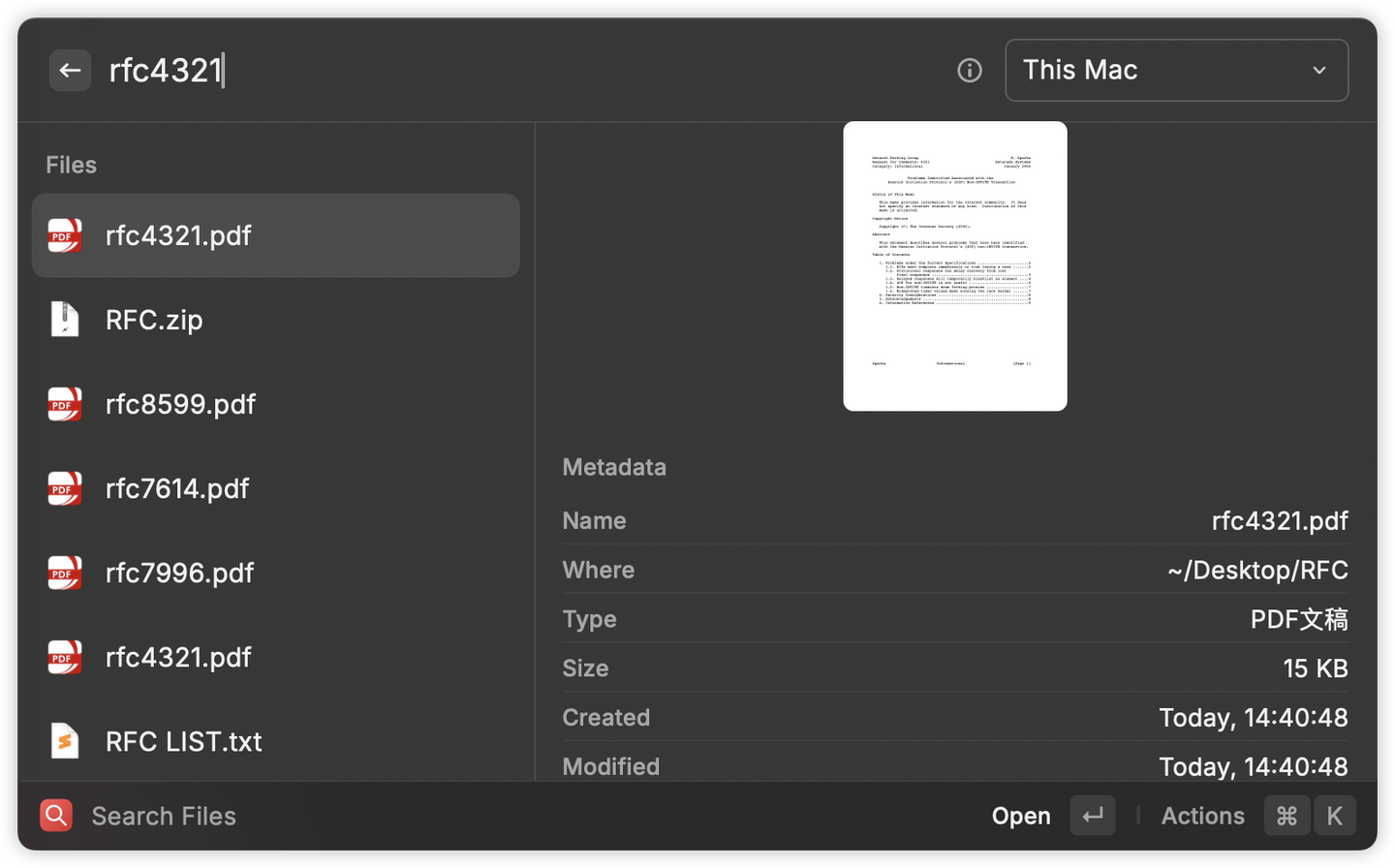Viewport: 1395px width, 868px height.
Task: Click the RFC LIST.txt text file icon
Action: [x=64, y=741]
